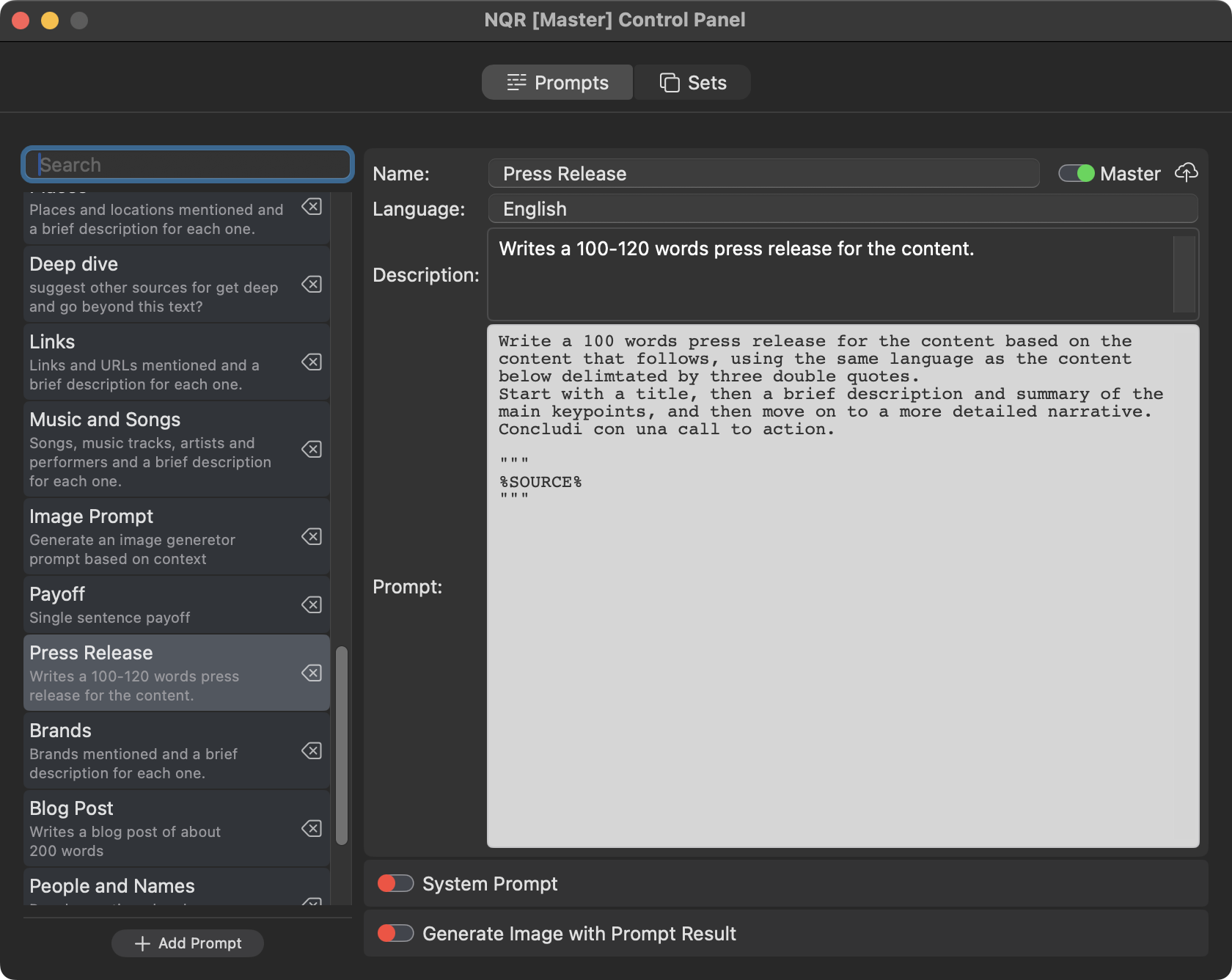
Task: Click into the Language field
Action: [x=843, y=209]
